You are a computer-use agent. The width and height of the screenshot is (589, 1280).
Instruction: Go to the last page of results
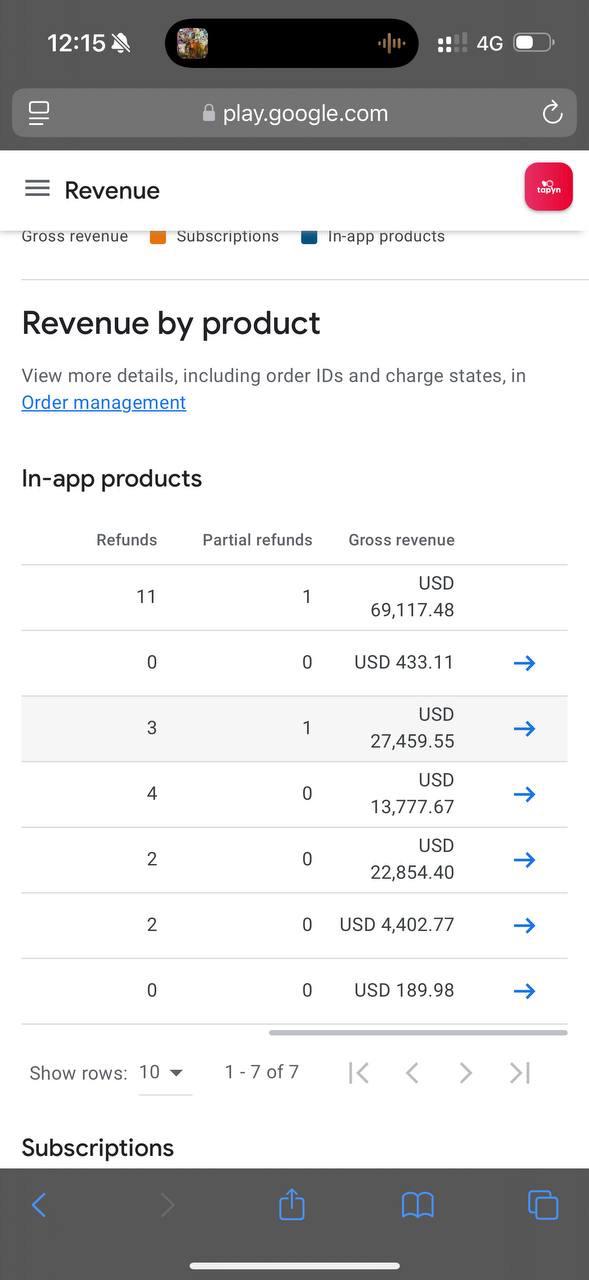click(x=519, y=1073)
